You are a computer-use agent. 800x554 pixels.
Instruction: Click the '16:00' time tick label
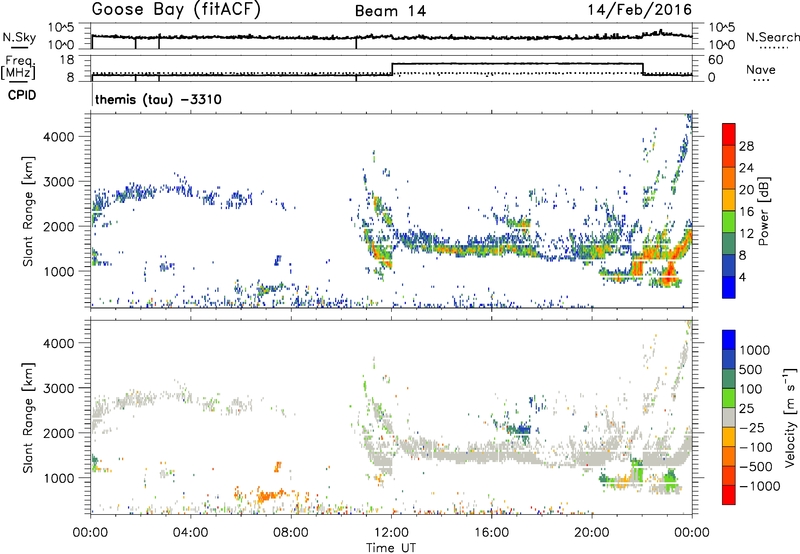491,533
